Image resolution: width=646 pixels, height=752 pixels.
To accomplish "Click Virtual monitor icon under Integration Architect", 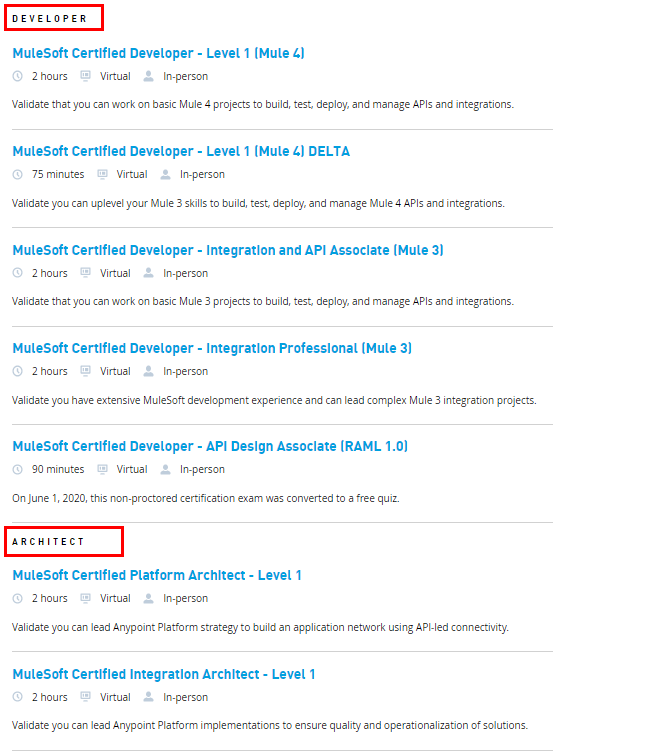I will pyautogui.click(x=85, y=697).
